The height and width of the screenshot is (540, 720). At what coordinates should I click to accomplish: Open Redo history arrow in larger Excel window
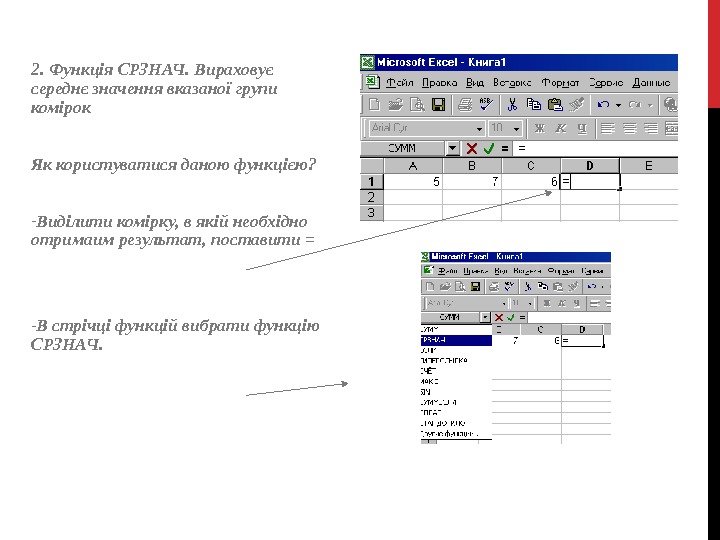click(x=650, y=105)
